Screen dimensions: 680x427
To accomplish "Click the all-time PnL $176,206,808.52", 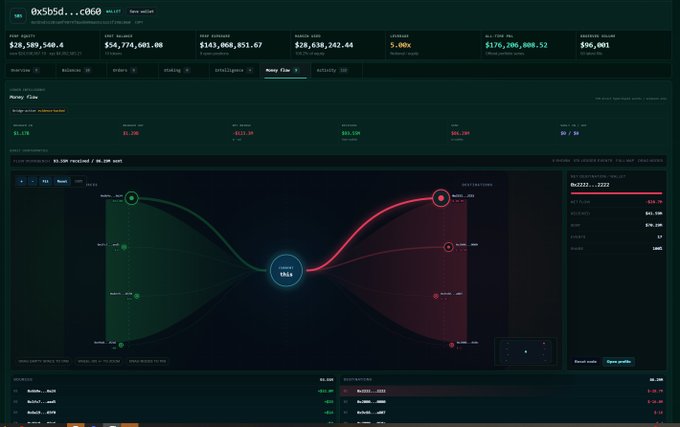I will coord(516,45).
